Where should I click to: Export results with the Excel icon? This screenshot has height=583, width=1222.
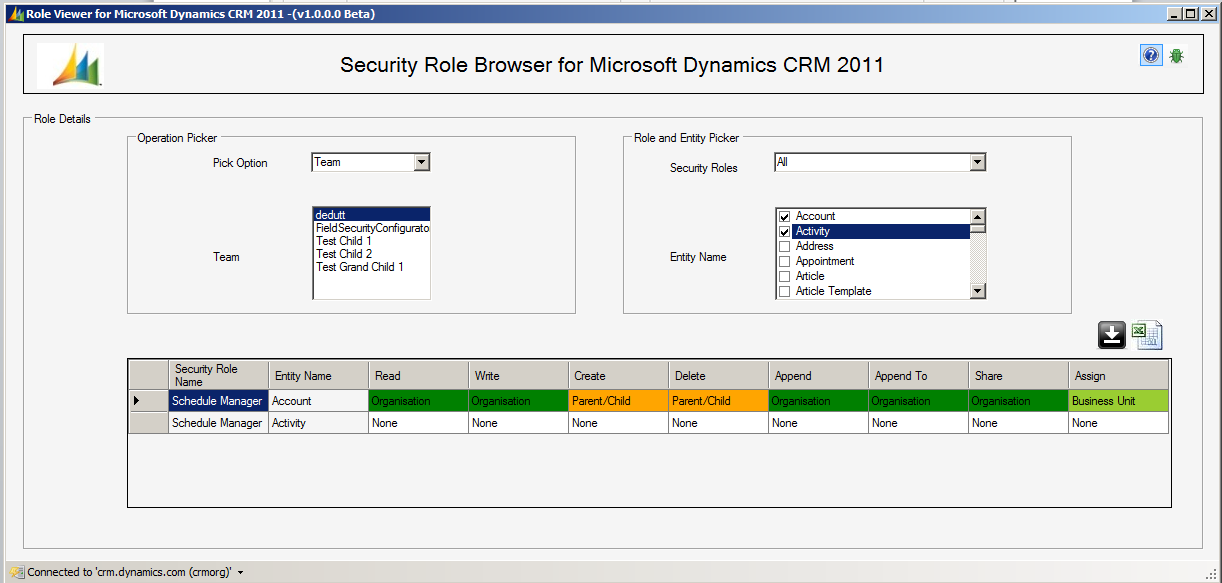1147,336
